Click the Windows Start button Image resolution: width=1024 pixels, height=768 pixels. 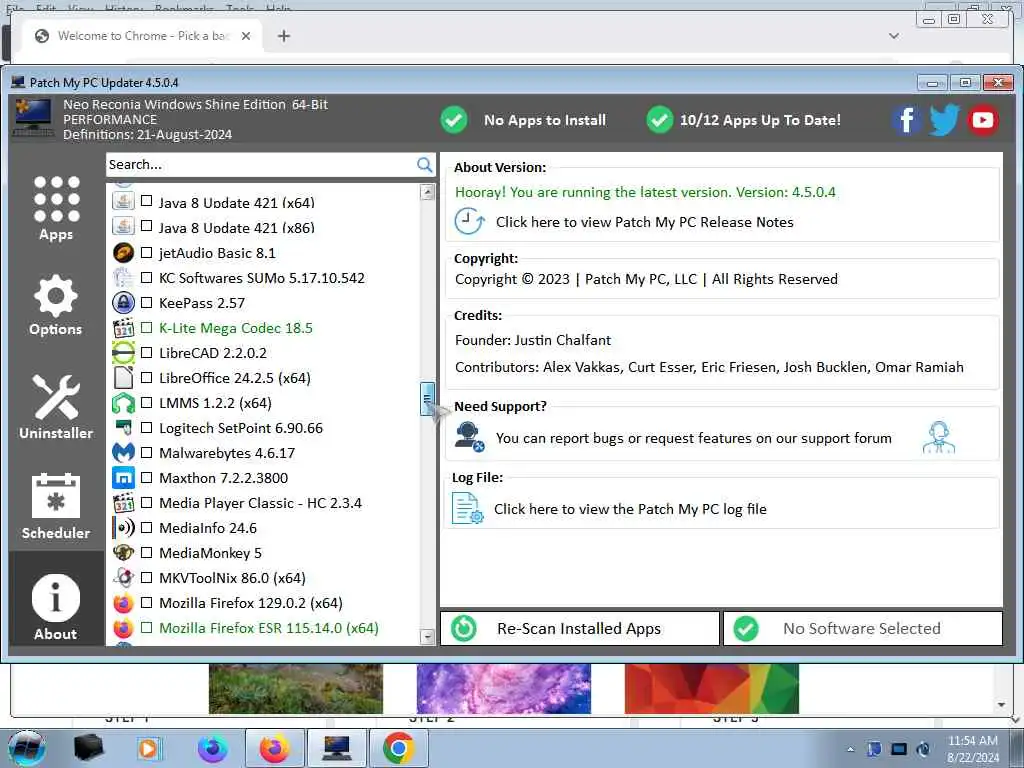click(x=27, y=748)
